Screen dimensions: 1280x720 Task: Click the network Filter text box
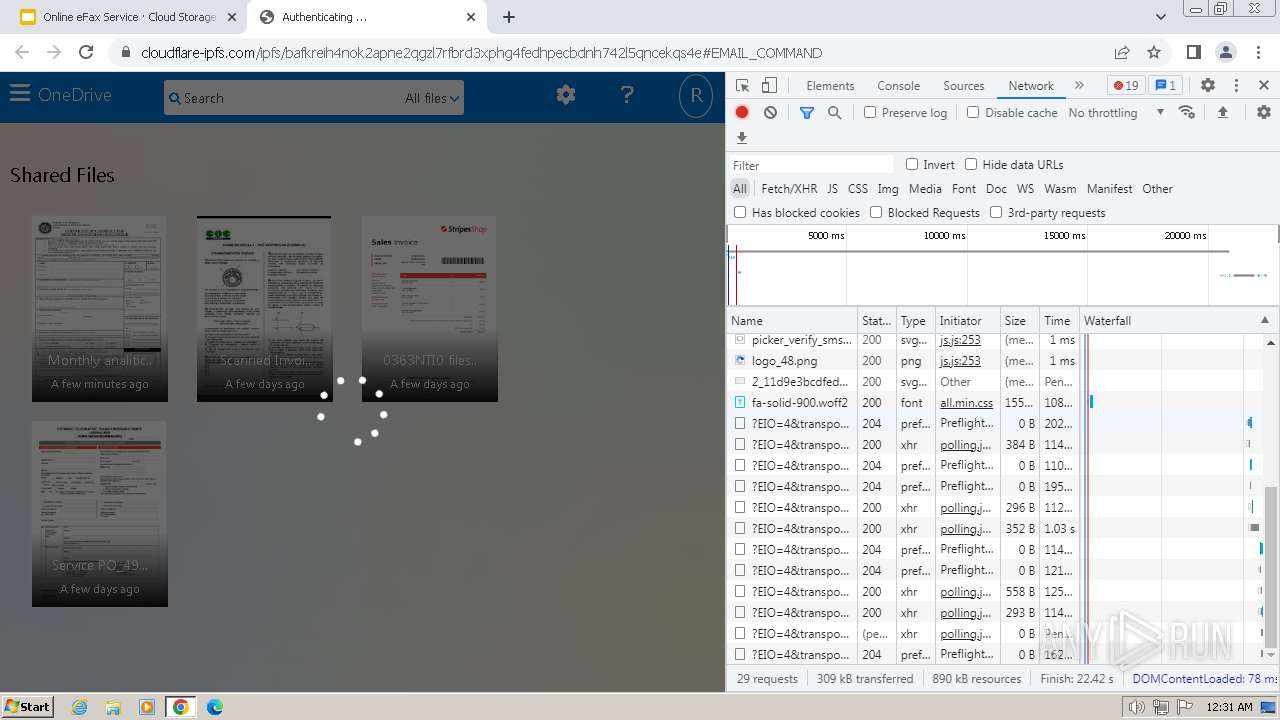(810, 165)
